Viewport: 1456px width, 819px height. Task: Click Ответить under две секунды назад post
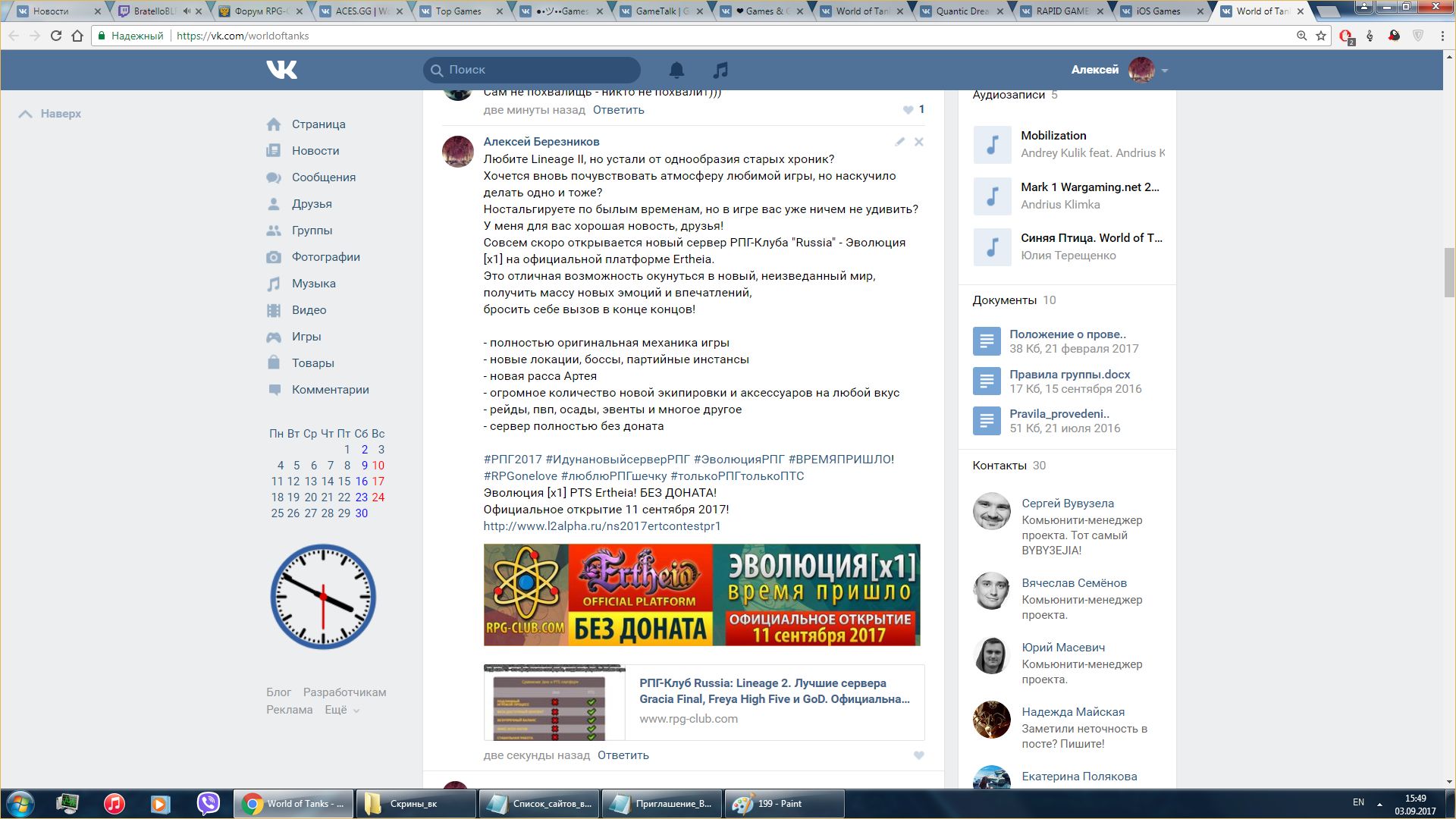coord(623,755)
